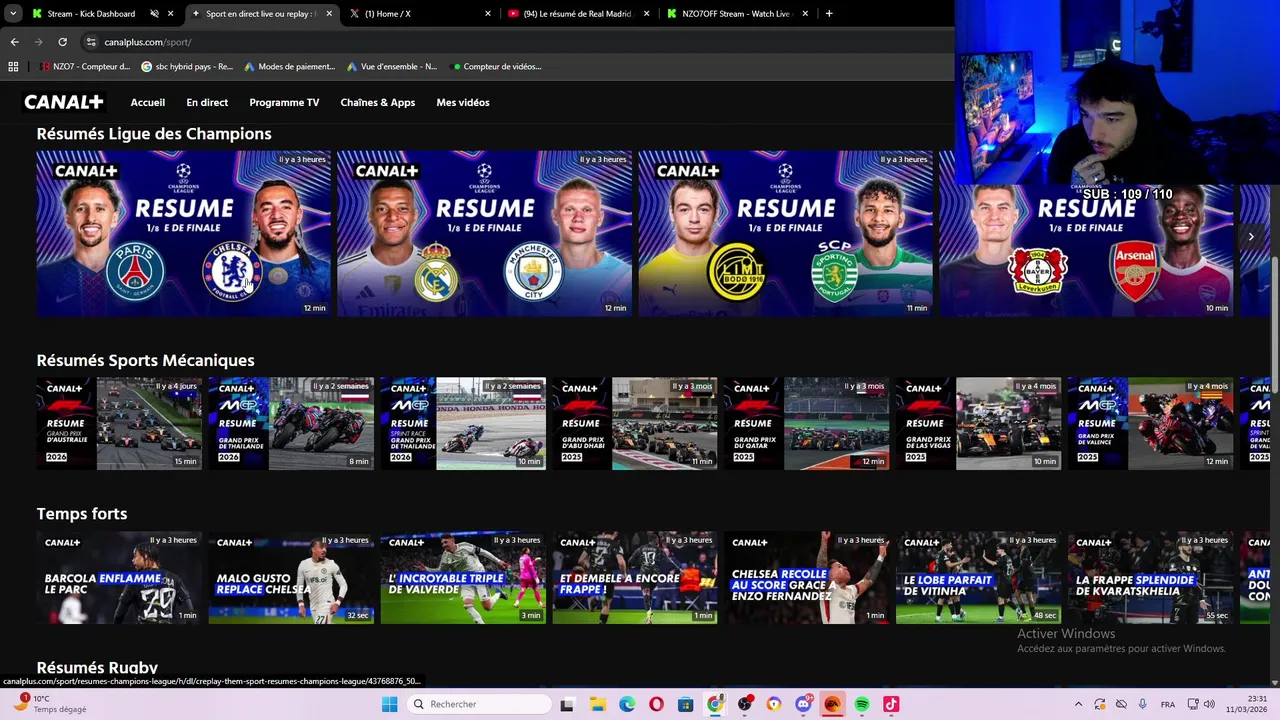Open File Explorer from the taskbar
1280x720 pixels.
pyautogui.click(x=597, y=704)
